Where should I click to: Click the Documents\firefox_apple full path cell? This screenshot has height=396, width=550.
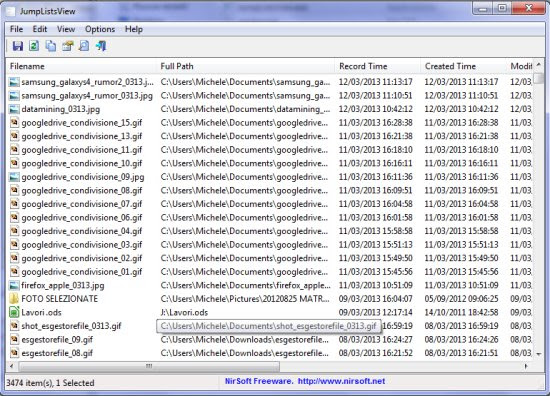click(x=245, y=285)
